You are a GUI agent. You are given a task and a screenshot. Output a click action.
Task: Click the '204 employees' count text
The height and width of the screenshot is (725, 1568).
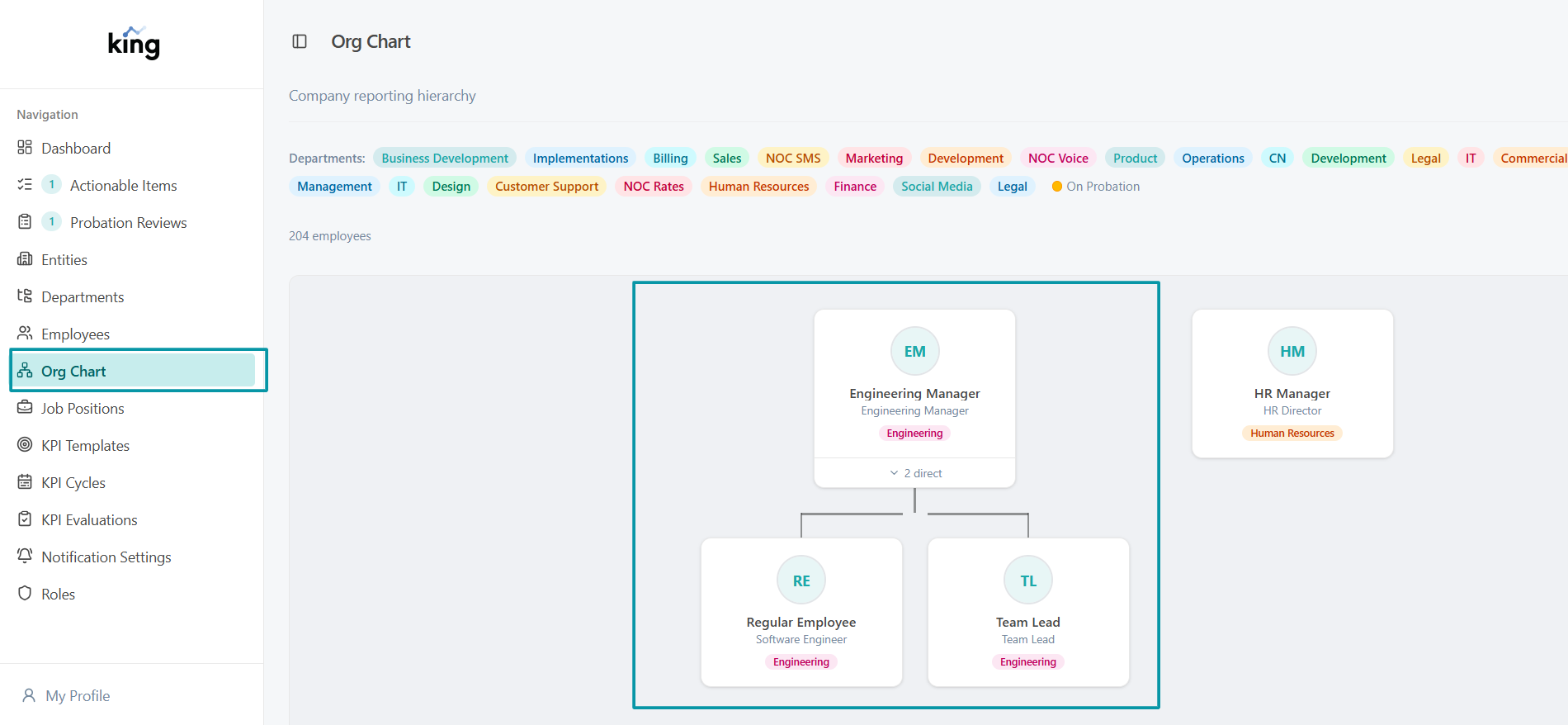point(329,235)
